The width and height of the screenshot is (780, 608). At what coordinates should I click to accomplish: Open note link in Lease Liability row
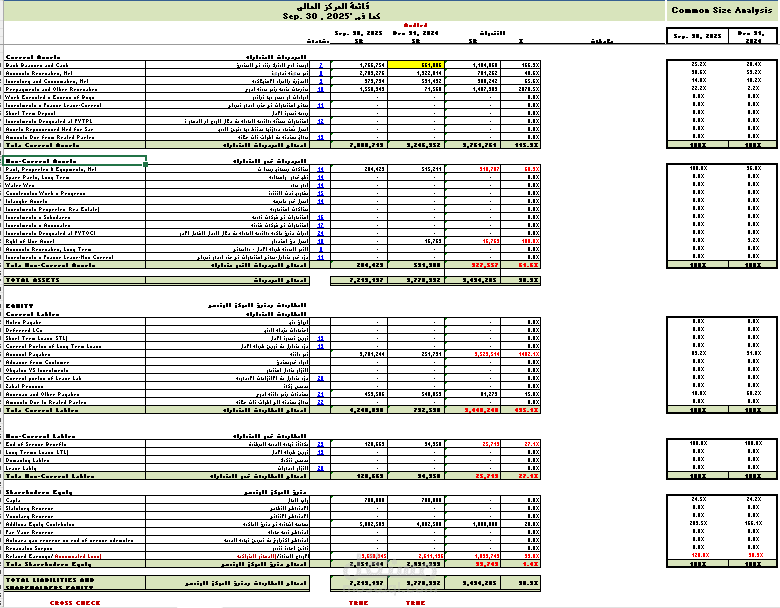coord(321,468)
